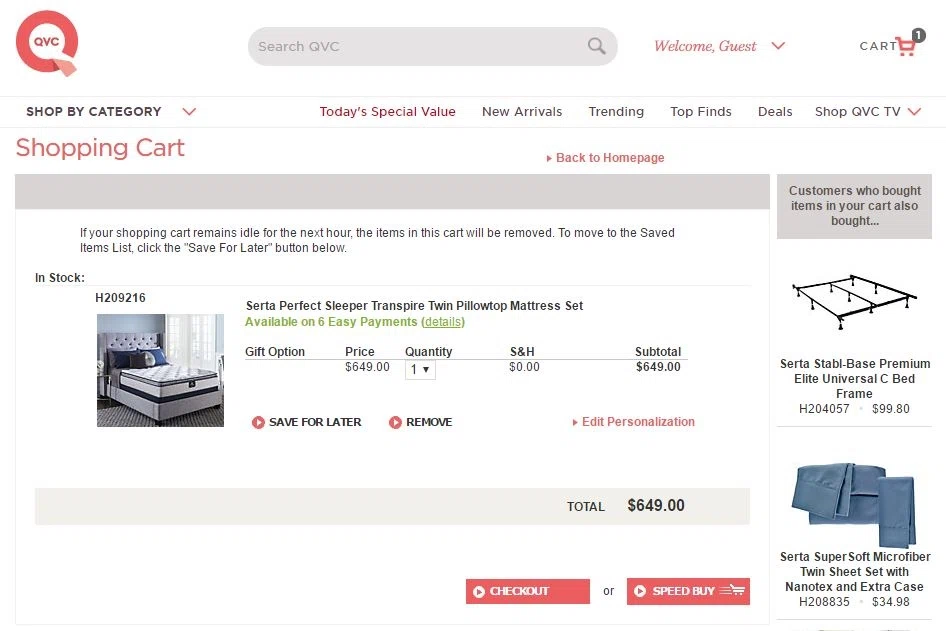Open the cart icon in header
The width and height of the screenshot is (946, 631).
pos(906,45)
